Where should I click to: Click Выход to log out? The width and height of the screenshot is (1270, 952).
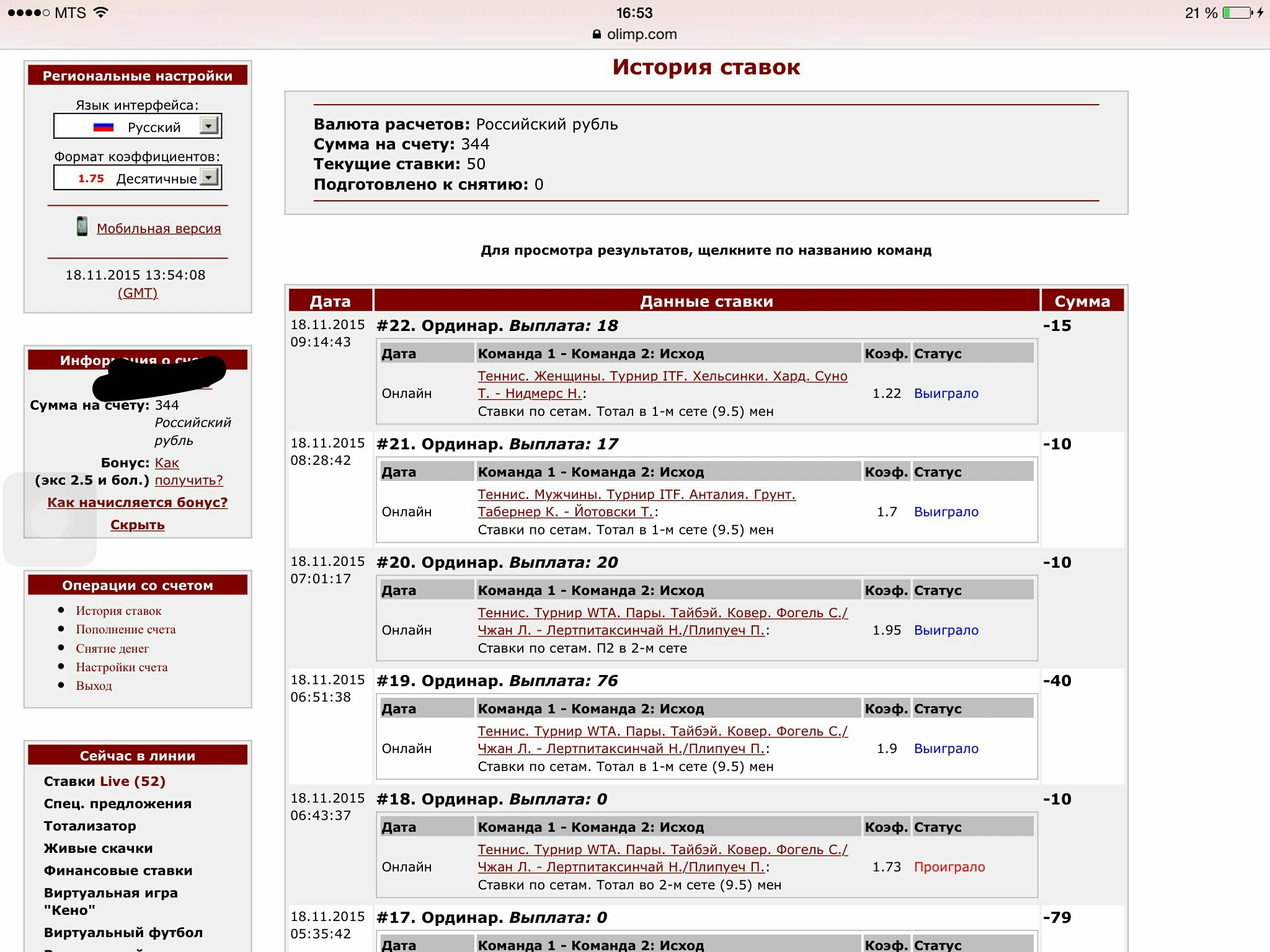[94, 685]
